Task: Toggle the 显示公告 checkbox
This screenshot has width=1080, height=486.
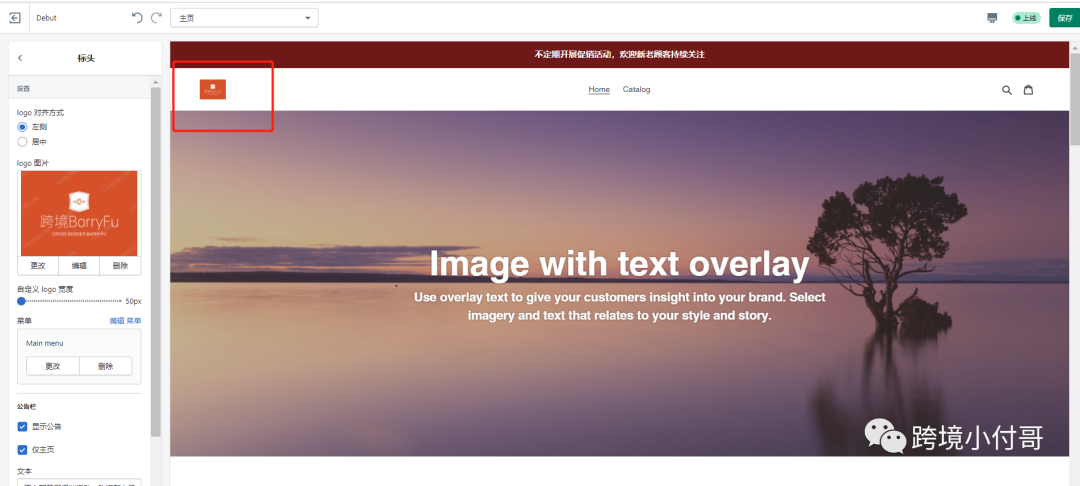Action: [22, 427]
